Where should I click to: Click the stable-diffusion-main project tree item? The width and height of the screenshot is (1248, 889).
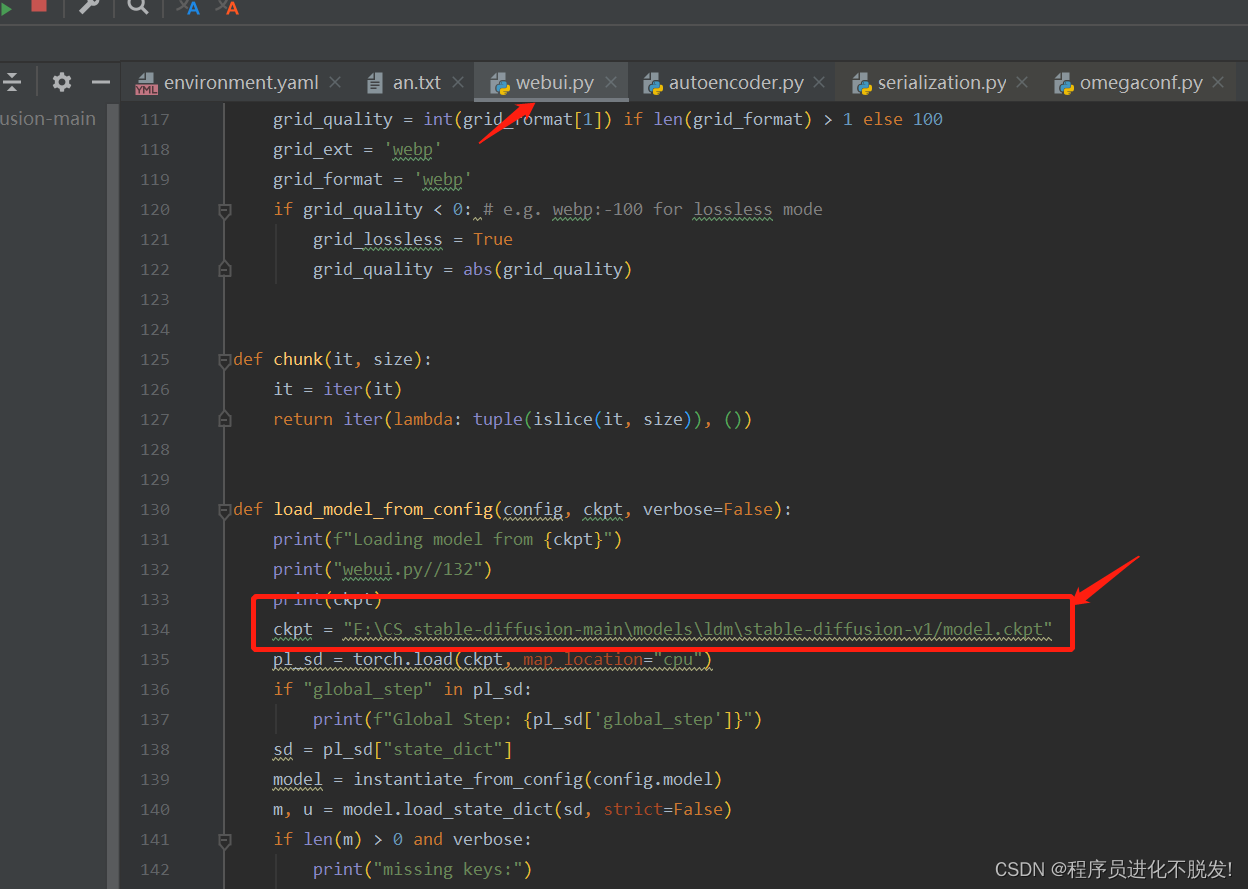48,118
